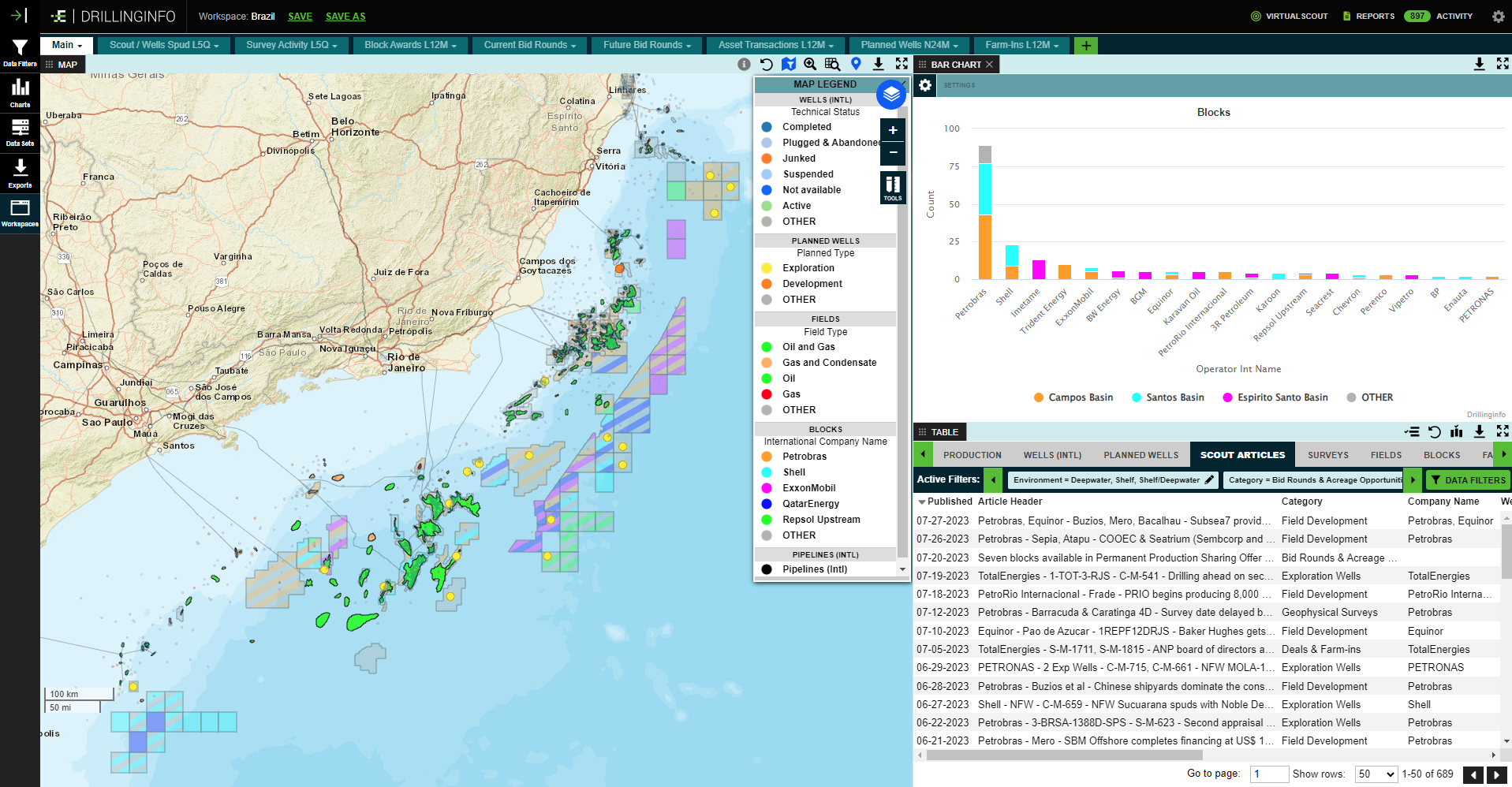1512x787 pixels.
Task: Open the map layers control
Action: 890,94
